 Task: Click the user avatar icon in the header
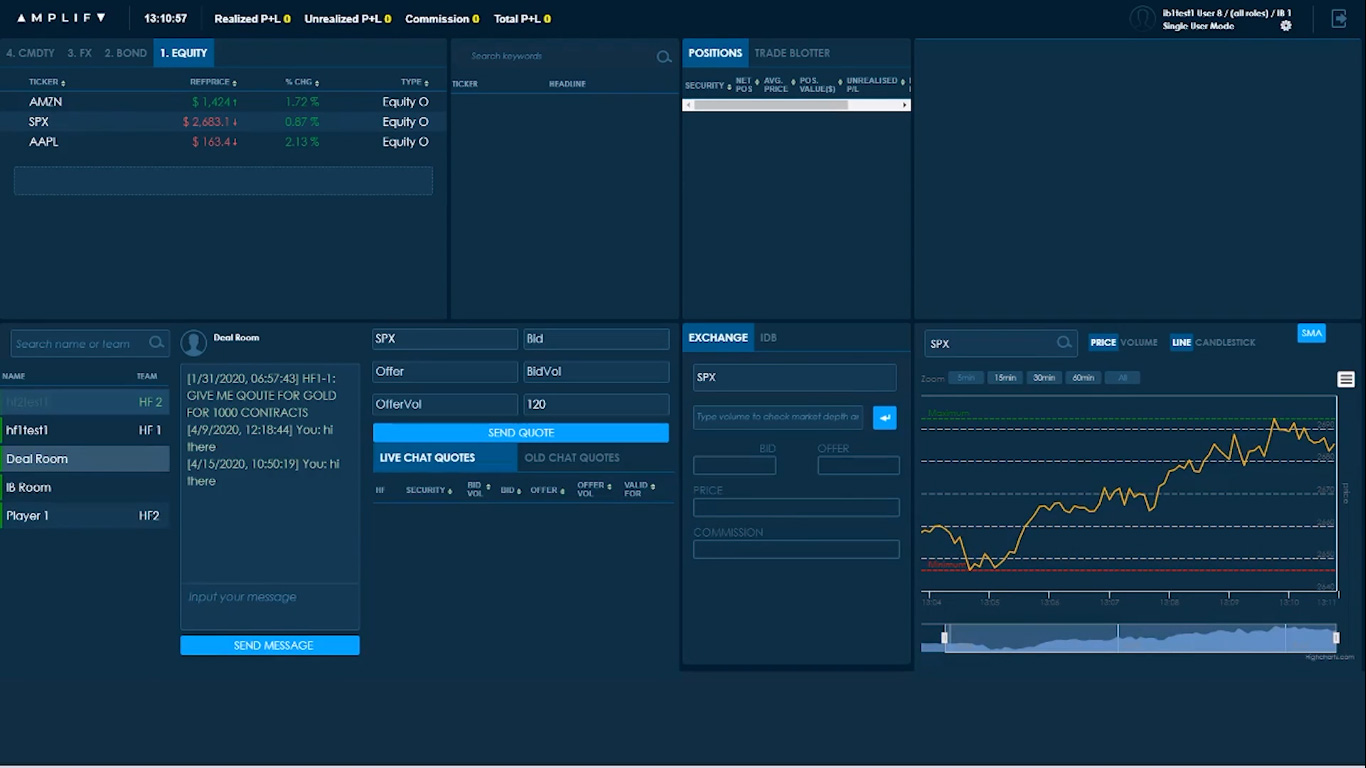pyautogui.click(x=1142, y=18)
